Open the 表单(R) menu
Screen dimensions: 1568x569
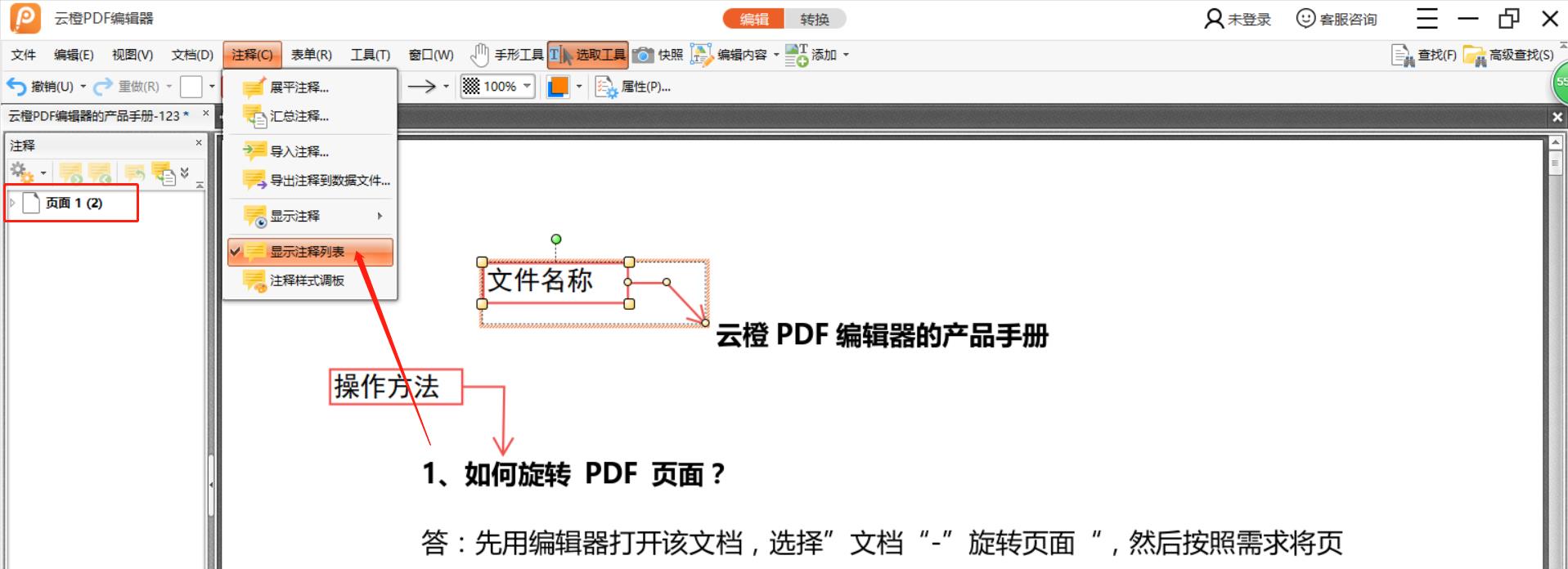click(312, 55)
